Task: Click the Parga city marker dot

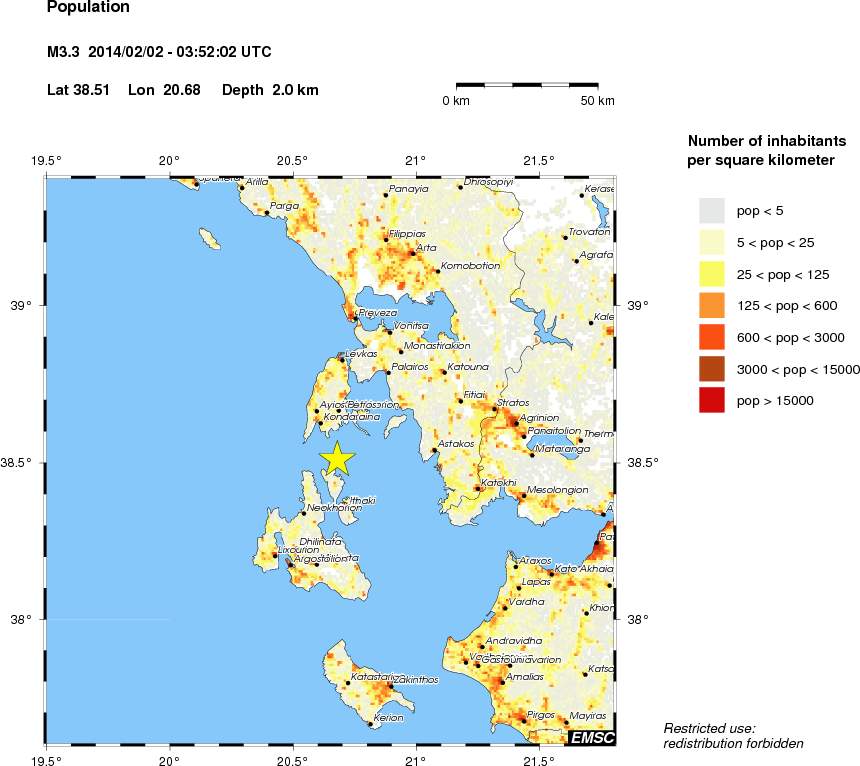Action: click(267, 212)
